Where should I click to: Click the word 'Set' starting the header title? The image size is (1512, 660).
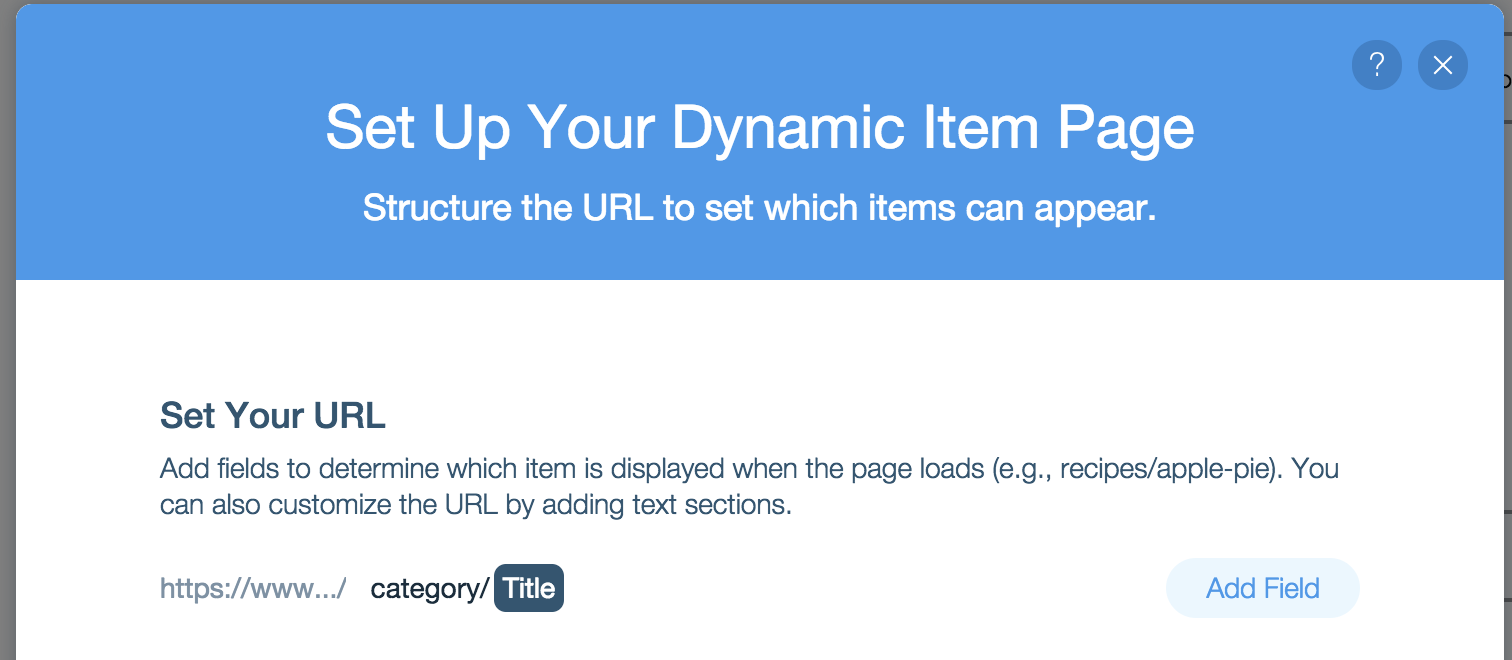(370, 129)
